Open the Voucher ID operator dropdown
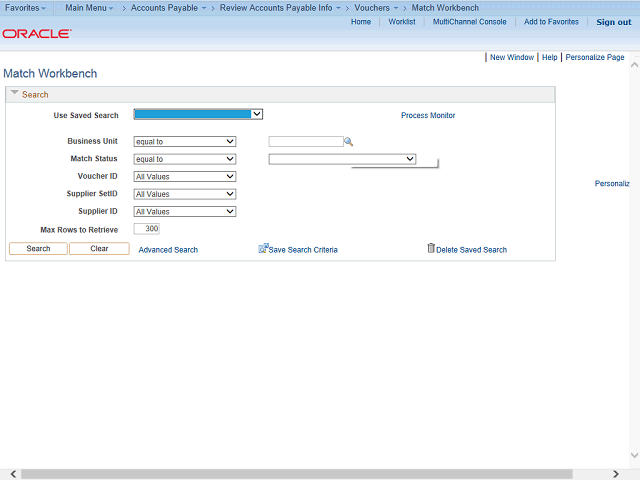640x480 pixels. [184, 177]
